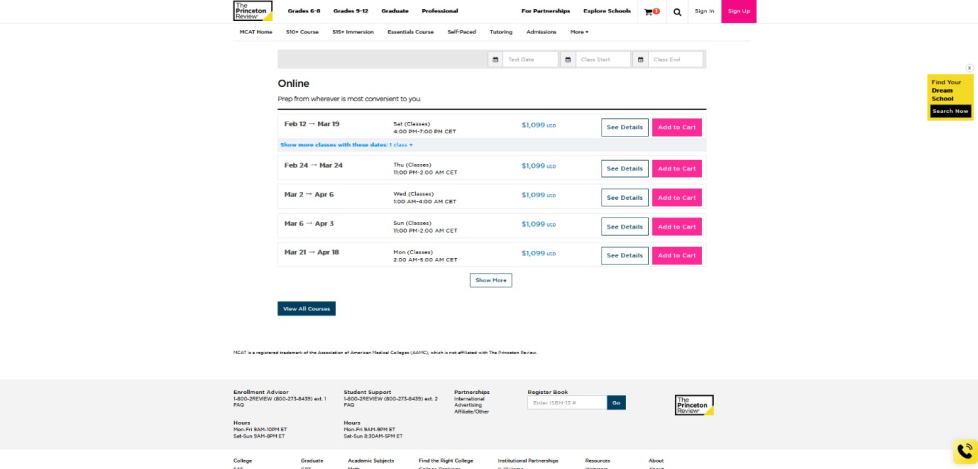The height and width of the screenshot is (469, 978).
Task: Open Student Support FAQ link
Action: pos(349,405)
